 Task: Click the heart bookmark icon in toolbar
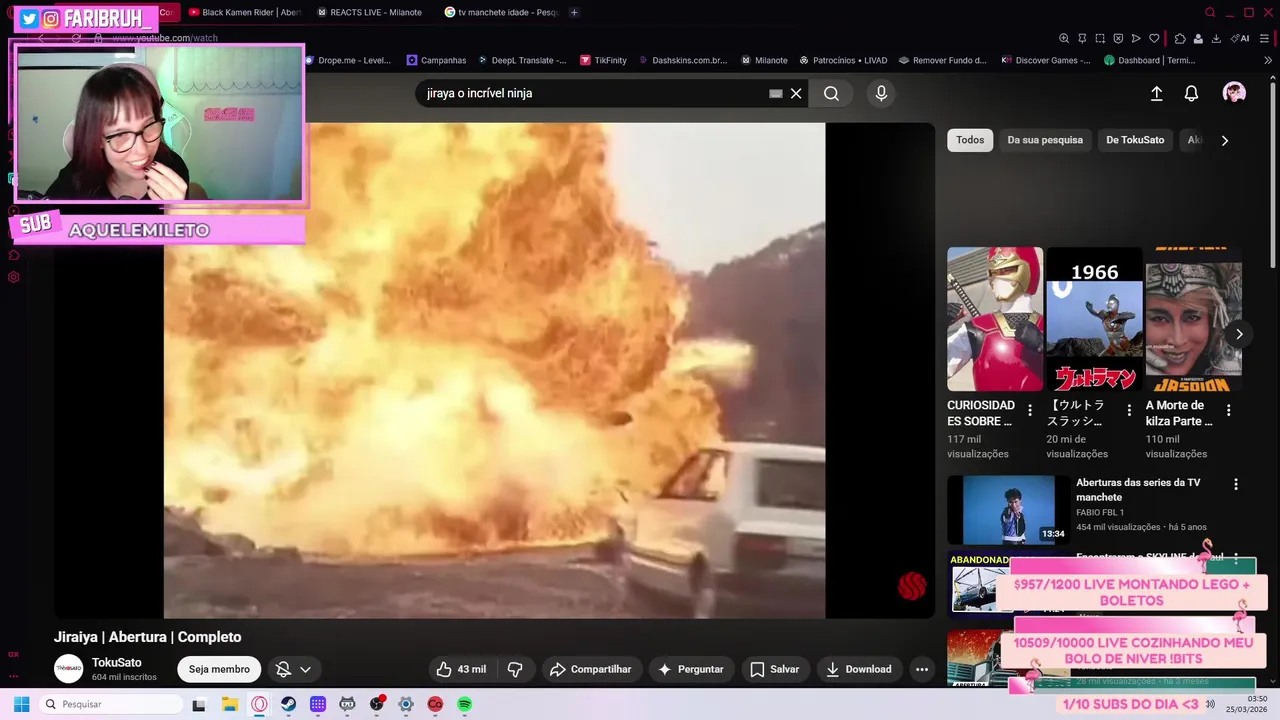[x=1154, y=38]
